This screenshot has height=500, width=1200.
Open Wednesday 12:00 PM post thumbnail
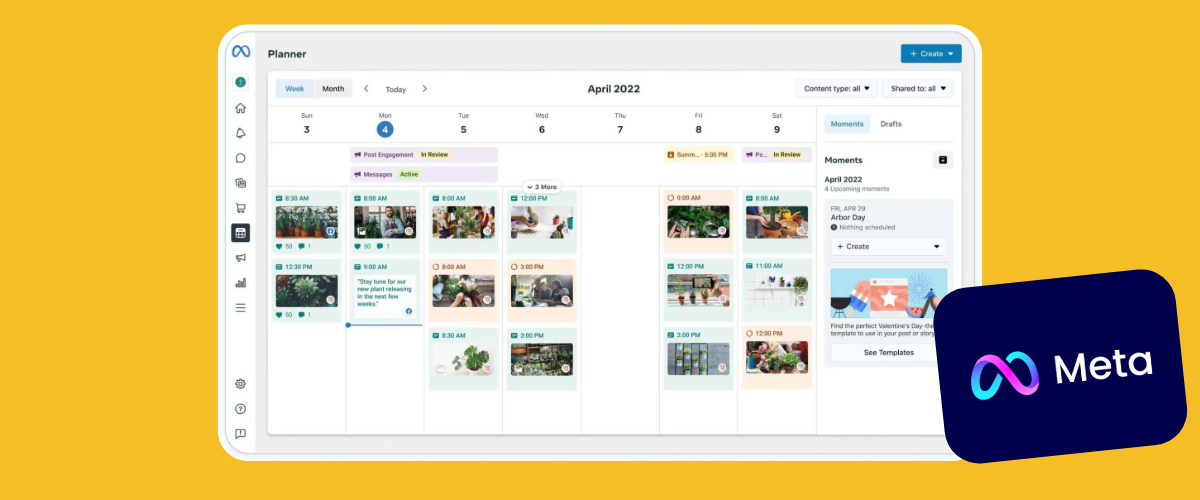click(x=542, y=222)
